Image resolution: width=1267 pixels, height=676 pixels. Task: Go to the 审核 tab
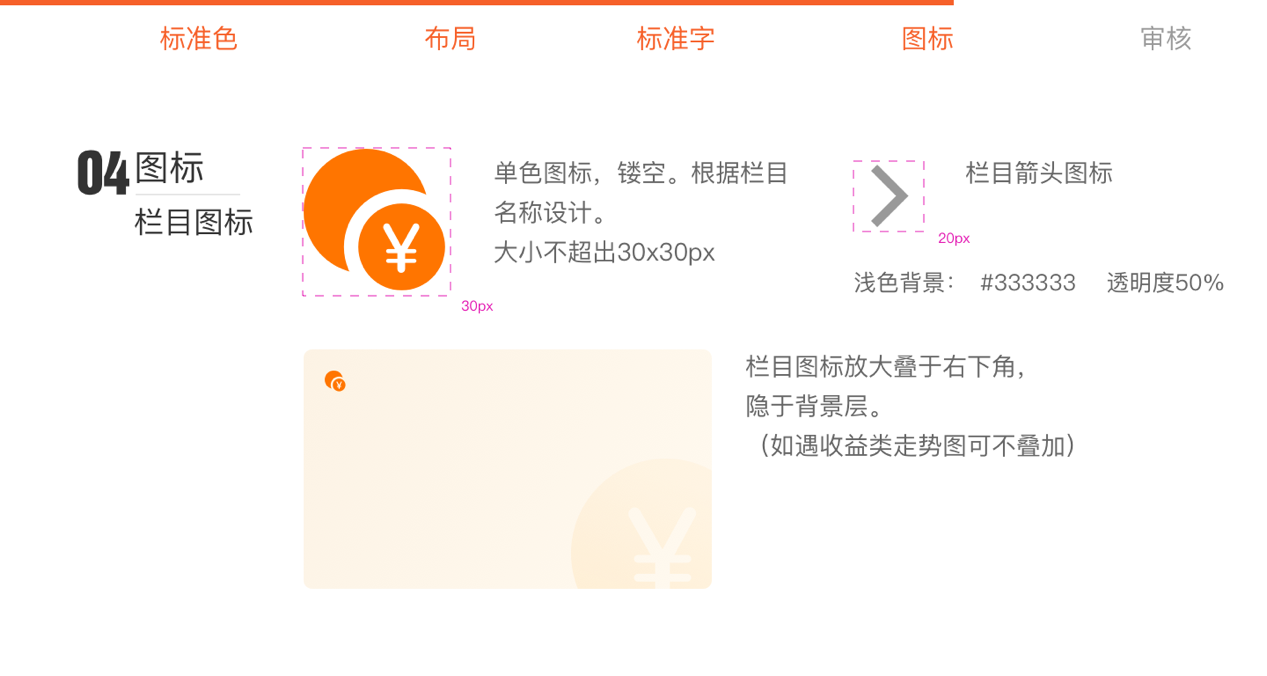[1166, 39]
